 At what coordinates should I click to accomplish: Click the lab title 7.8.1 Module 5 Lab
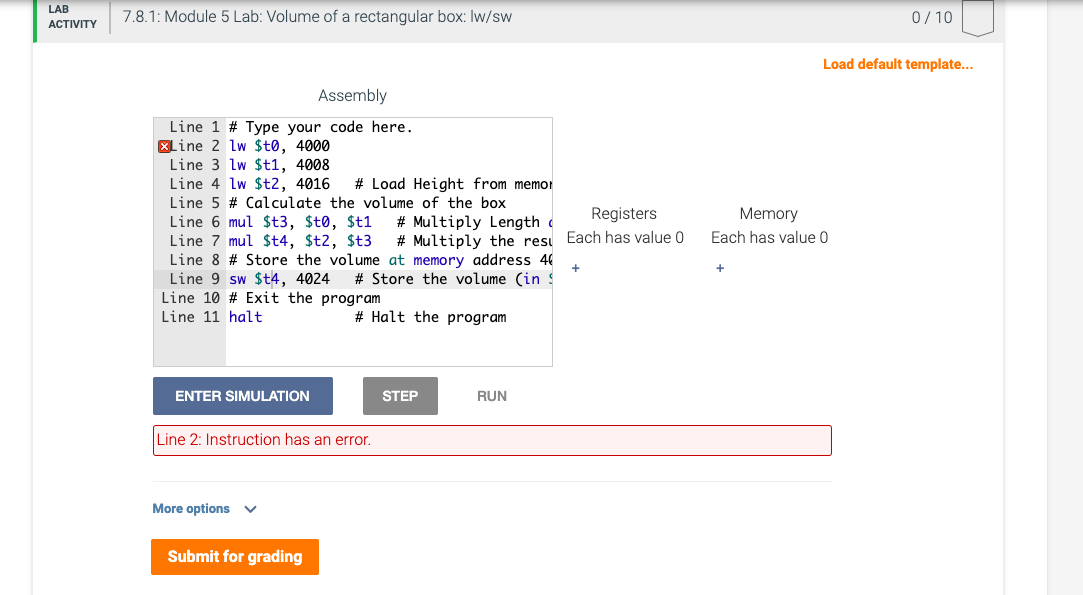(x=316, y=17)
